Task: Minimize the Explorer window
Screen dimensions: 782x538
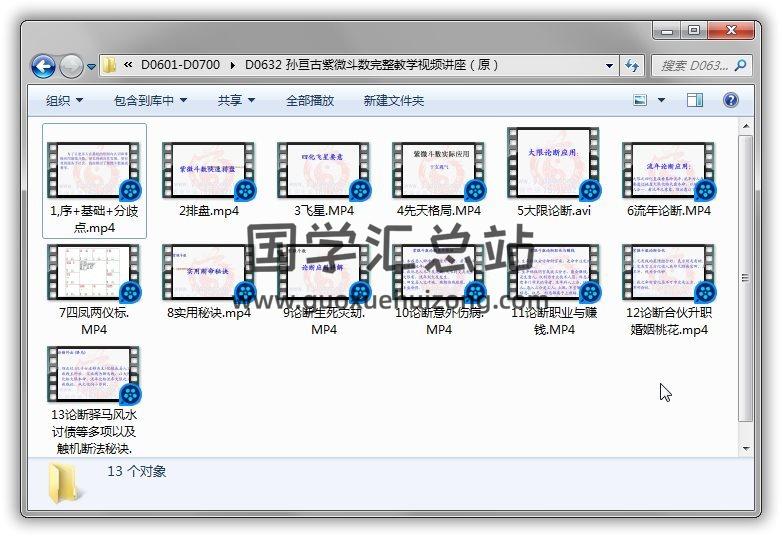Action: point(667,30)
